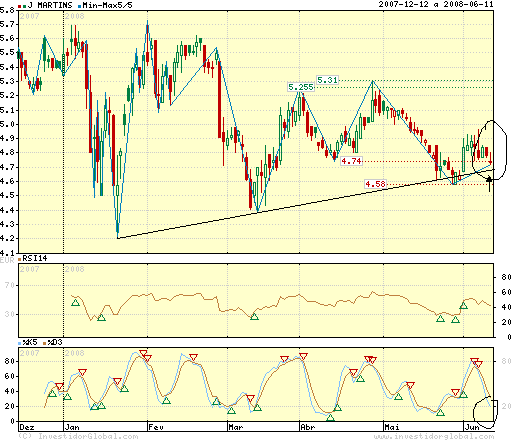Click the blue legend square beside Min-Max5/5
Viewport: 512px width, 440px height.
pyautogui.click(x=80, y=6)
